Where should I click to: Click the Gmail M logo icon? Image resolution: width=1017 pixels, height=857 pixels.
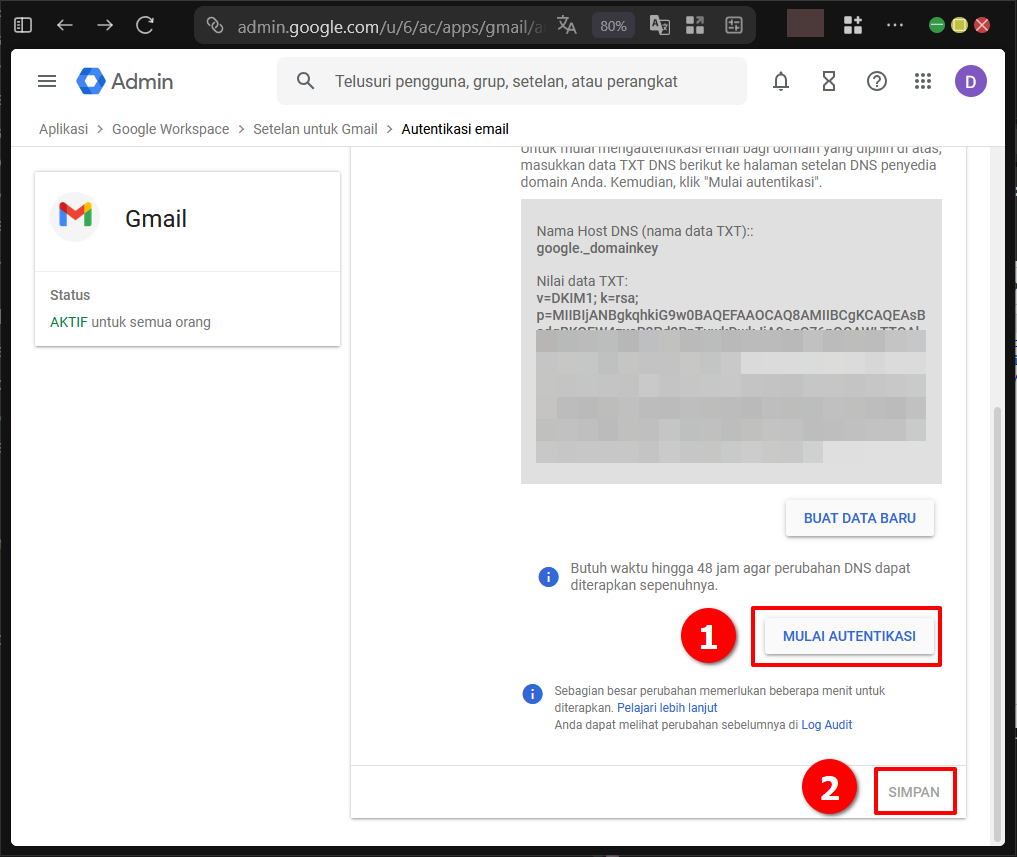click(x=75, y=216)
